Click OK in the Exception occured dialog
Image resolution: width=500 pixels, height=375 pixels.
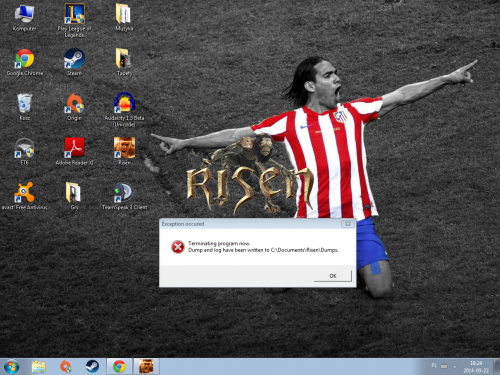click(333, 276)
